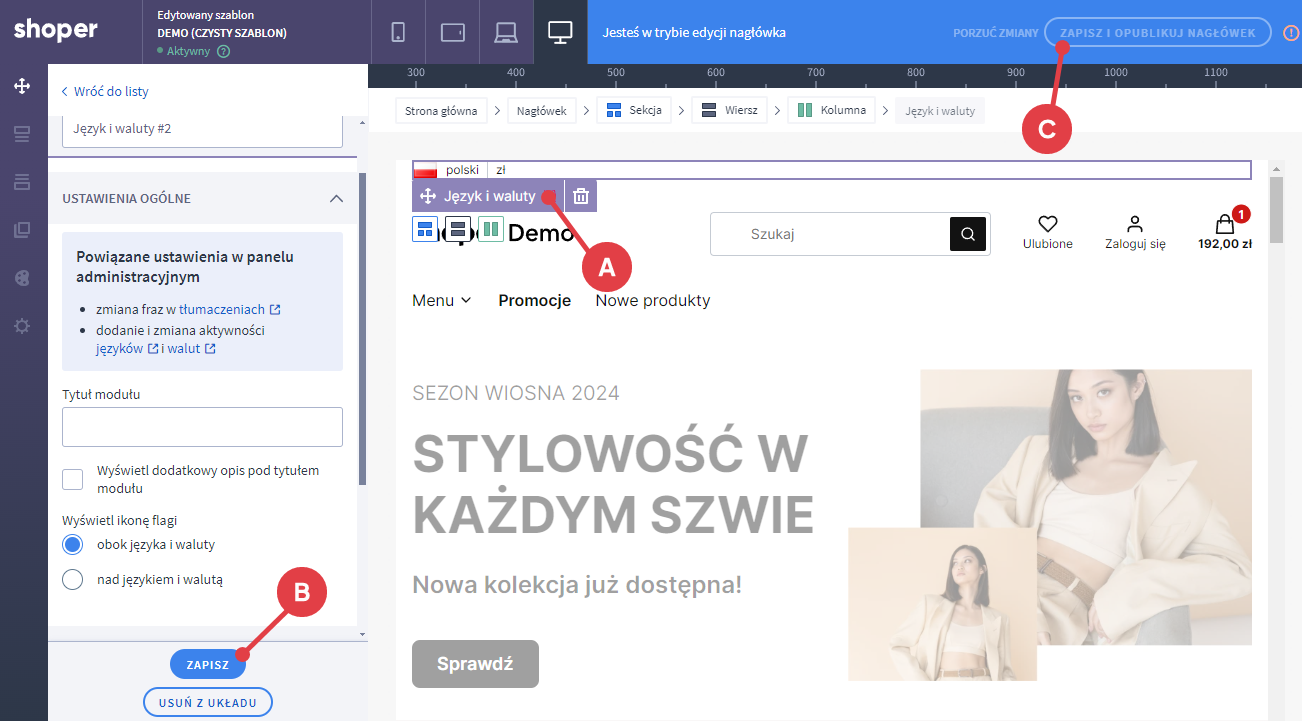Click Usuń z układu button
The height and width of the screenshot is (721, 1302).
pyautogui.click(x=208, y=703)
